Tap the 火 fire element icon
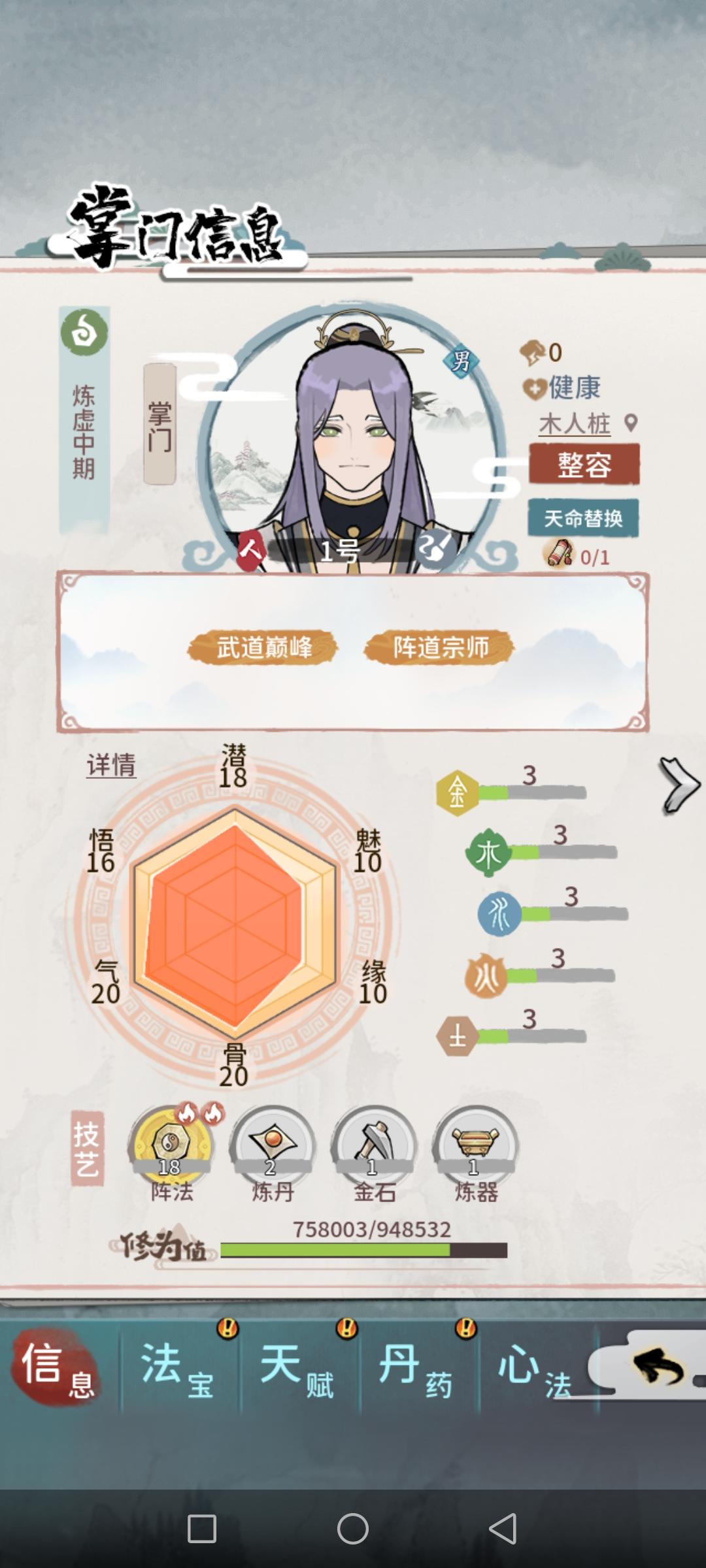 486,976
